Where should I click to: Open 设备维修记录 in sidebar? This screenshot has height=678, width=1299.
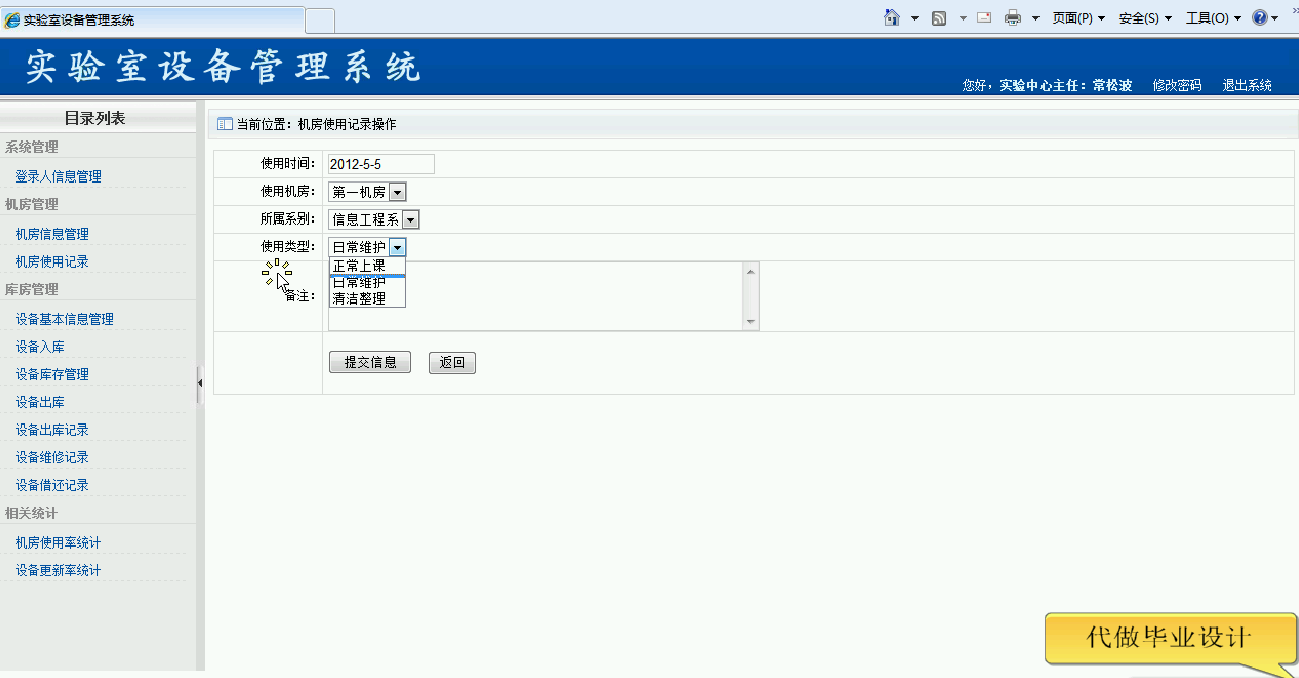click(x=52, y=457)
